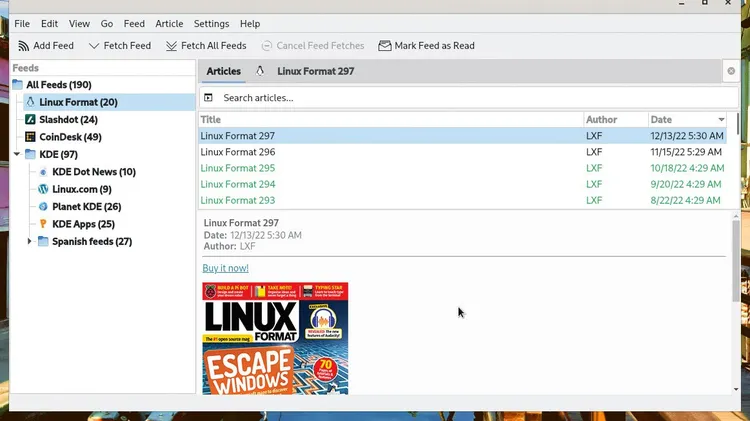750x421 pixels.
Task: Select the KDE Dot News (10) feed label
Action: (x=94, y=172)
